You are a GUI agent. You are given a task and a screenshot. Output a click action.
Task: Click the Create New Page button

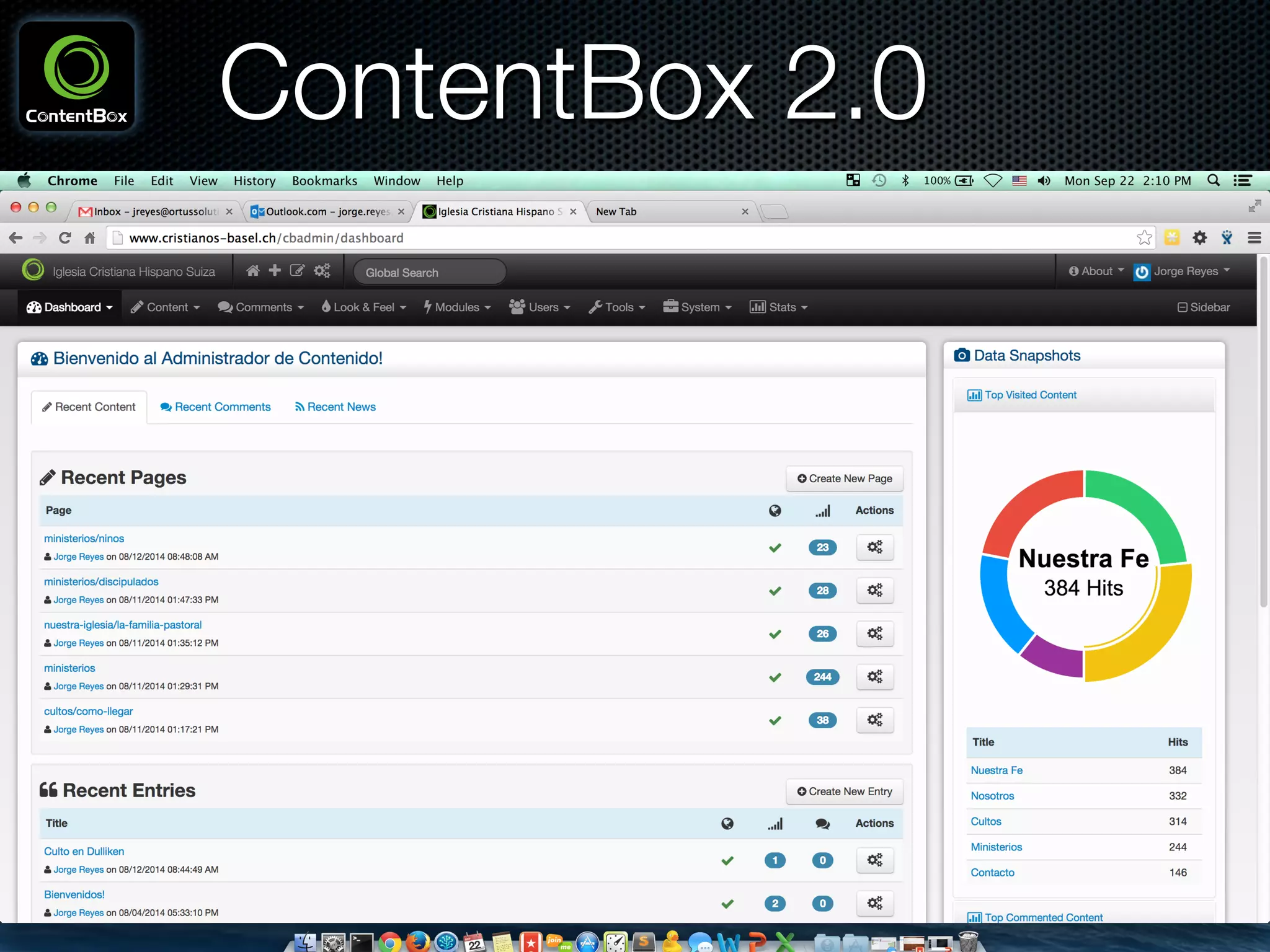tap(845, 478)
